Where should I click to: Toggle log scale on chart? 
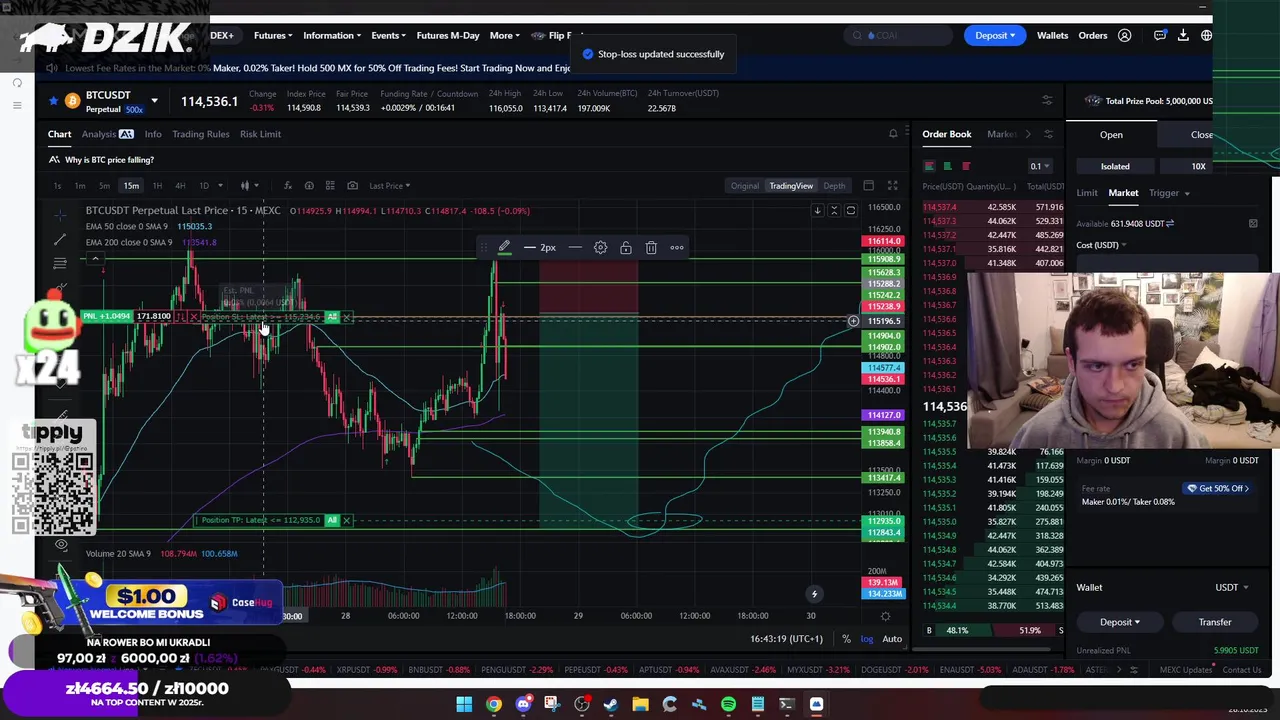coord(867,639)
